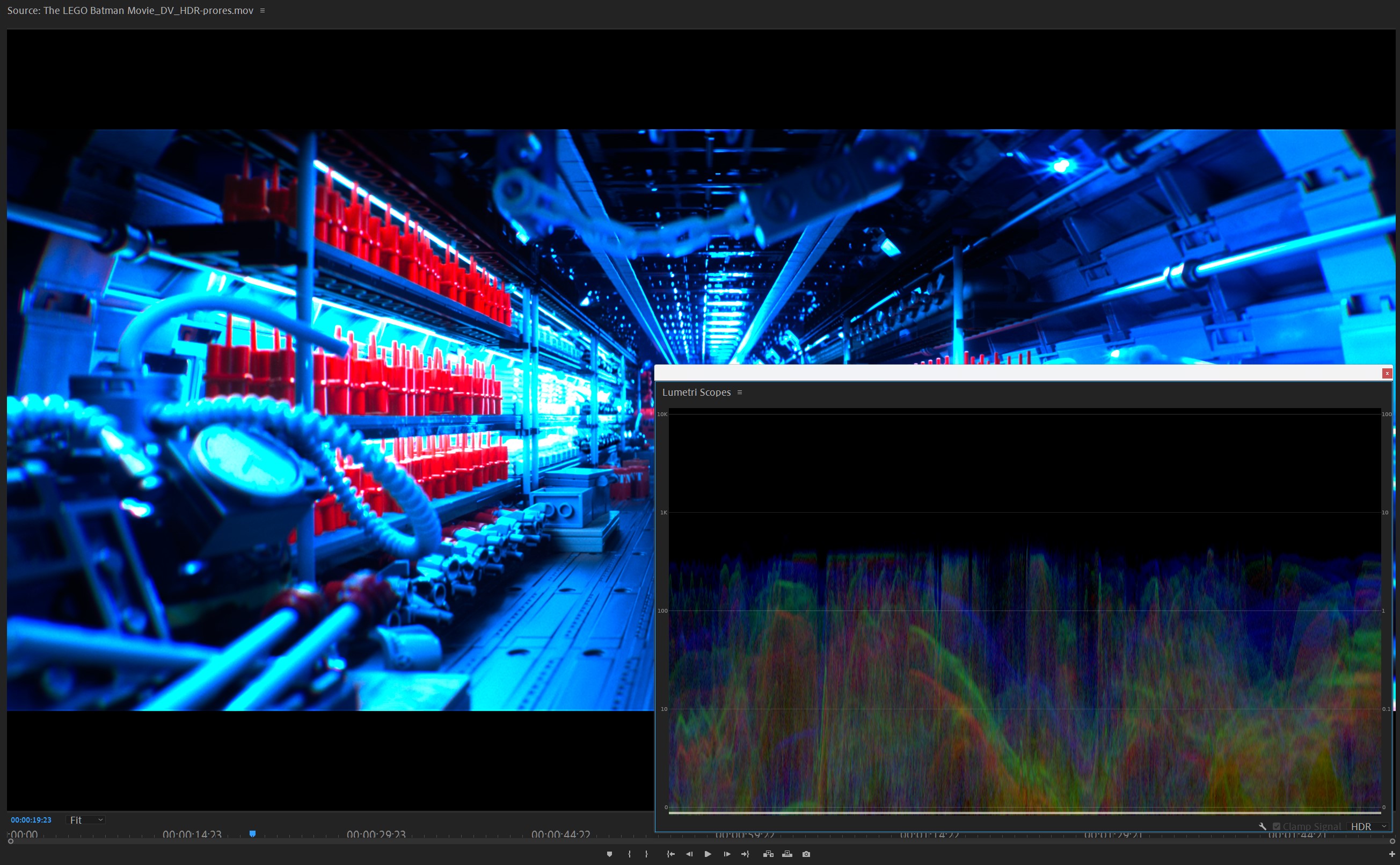This screenshot has width=1400, height=865.
Task: Step back one frame
Action: pos(689,854)
